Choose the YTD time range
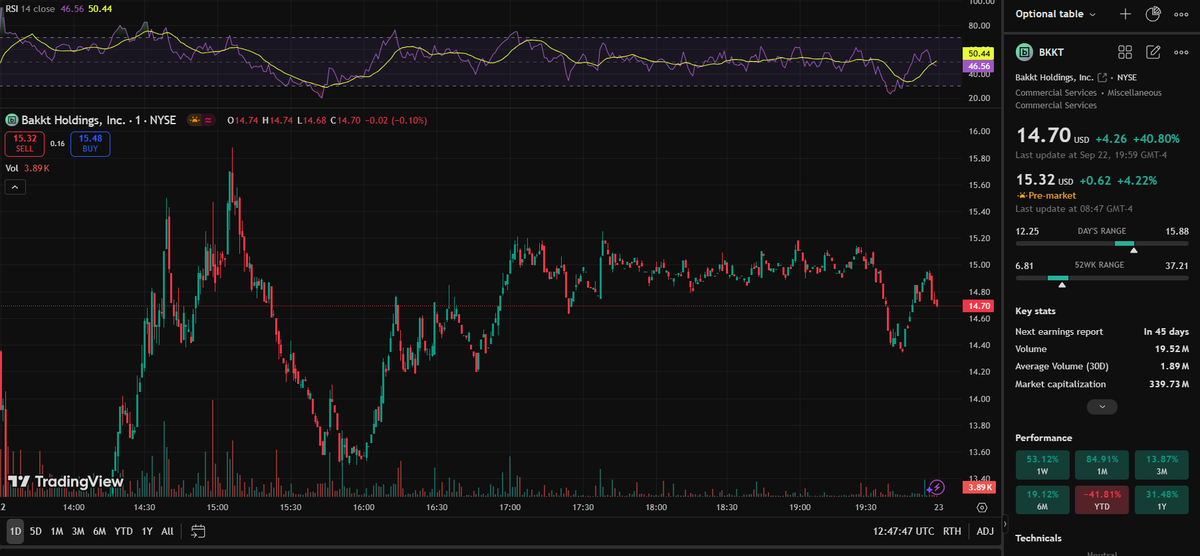This screenshot has width=1200, height=556. [124, 531]
